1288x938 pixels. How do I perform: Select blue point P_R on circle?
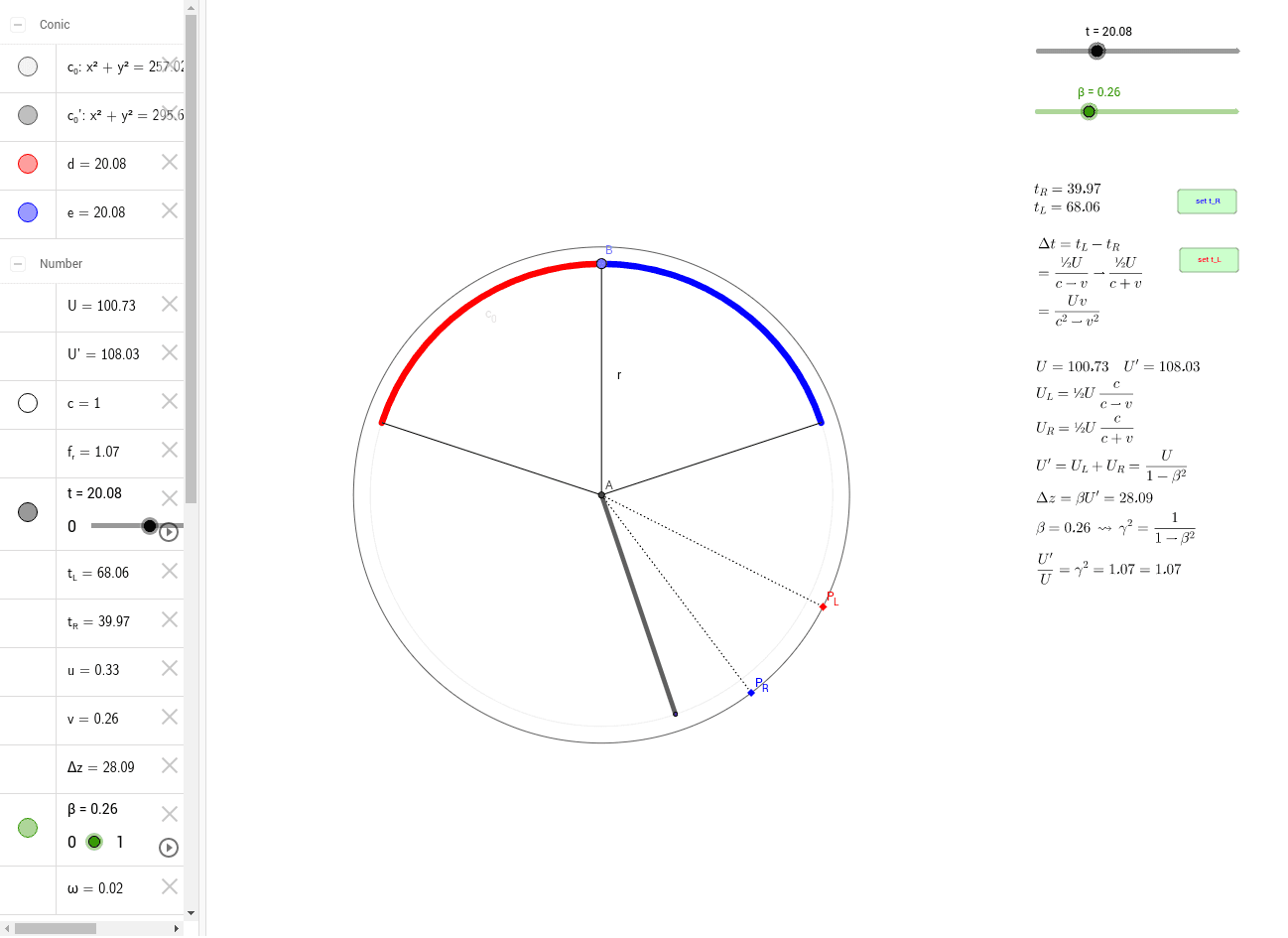pos(751,692)
